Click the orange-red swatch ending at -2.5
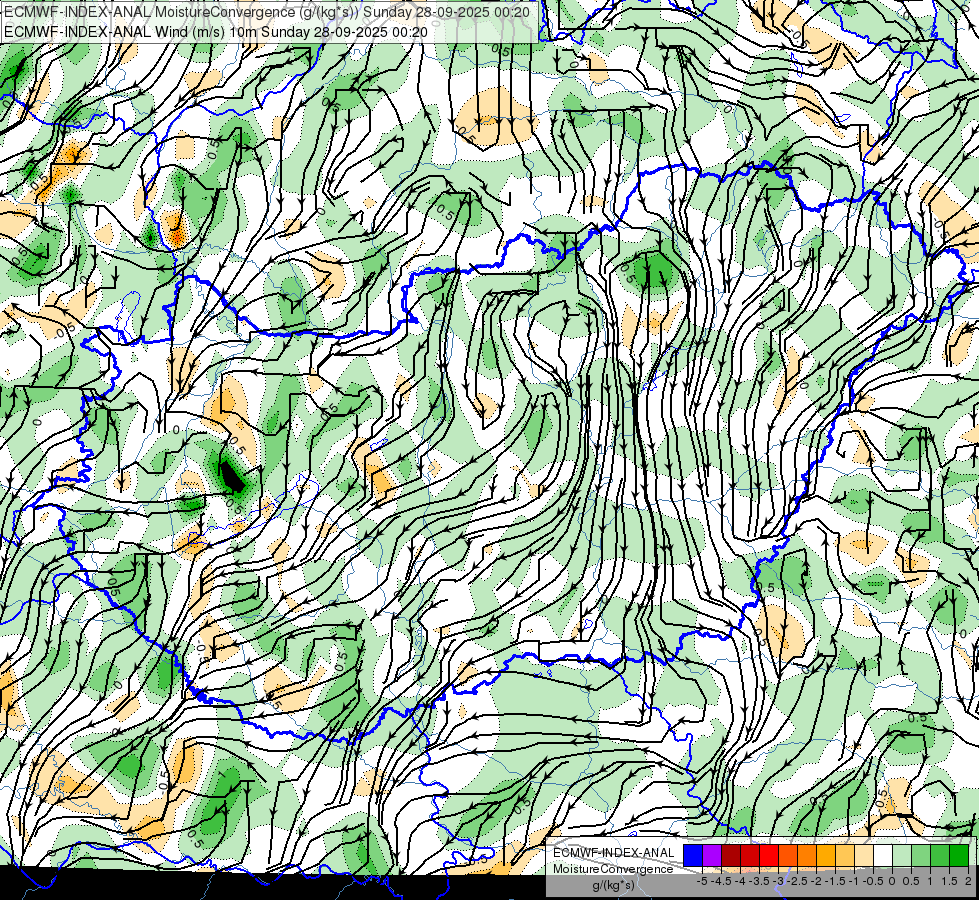 (x=788, y=855)
